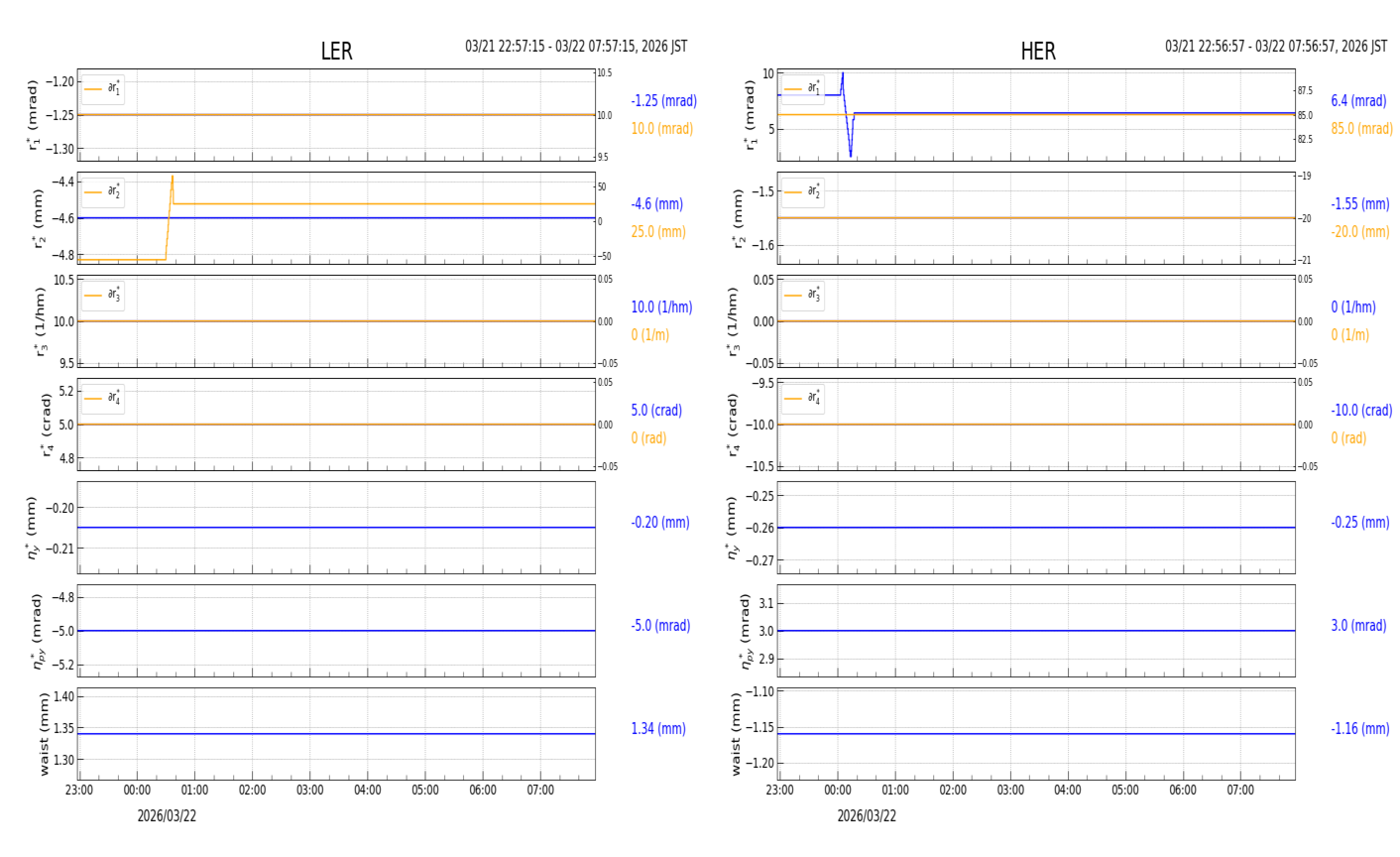Viewport: 1400px width, 857px height.
Task: Click the 23:00 tick label on the LER time axis
Action: [79, 791]
